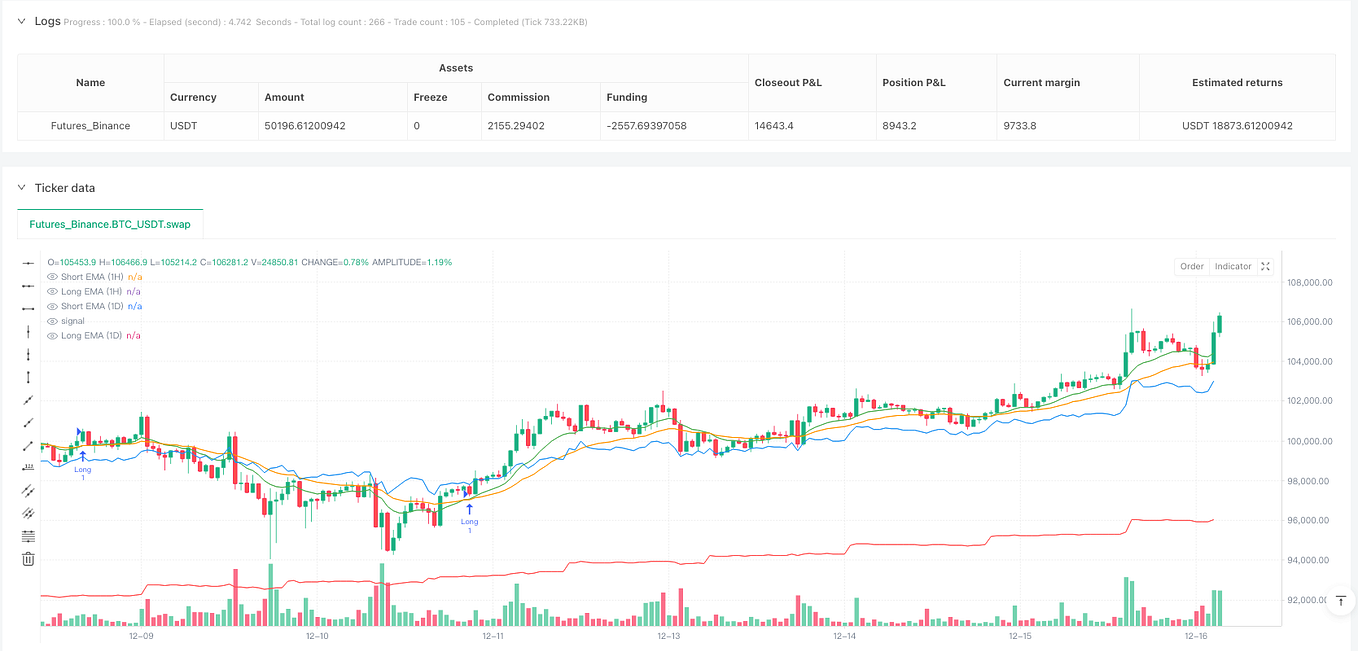1358x651 pixels.
Task: Hide the Long EMA (1D) indicator line
Action: coord(51,335)
